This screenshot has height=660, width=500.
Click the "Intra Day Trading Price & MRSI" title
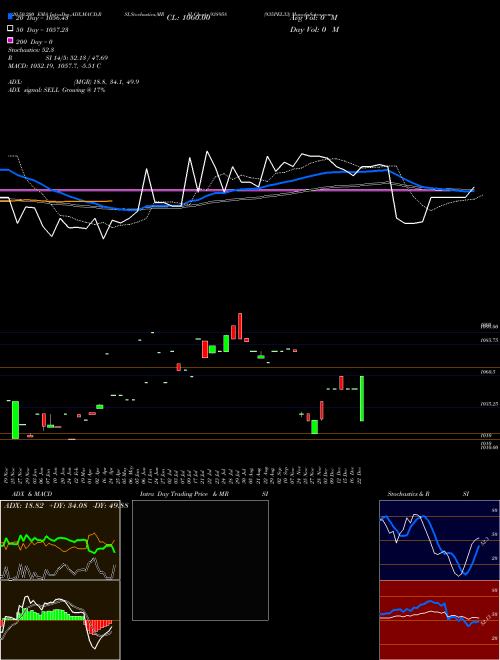(204, 494)
